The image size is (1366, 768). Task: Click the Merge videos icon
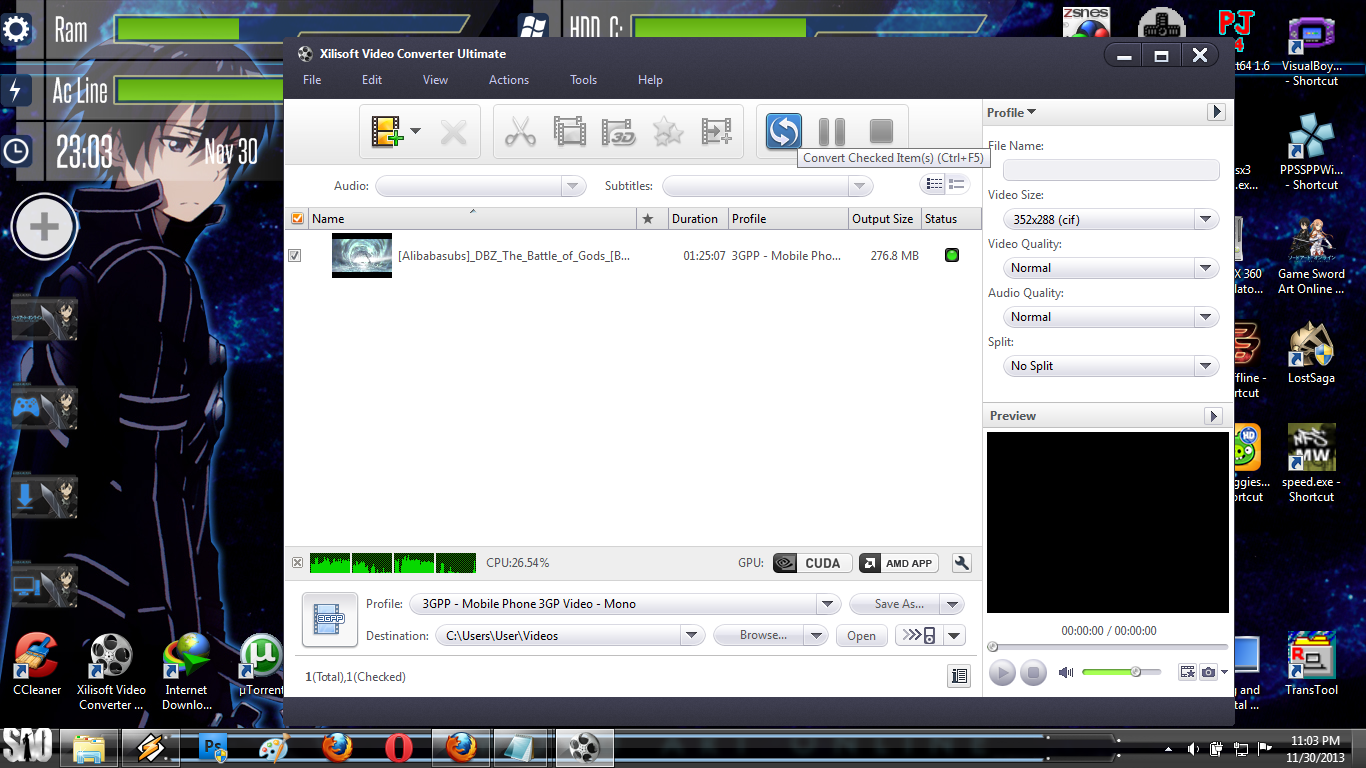point(716,131)
